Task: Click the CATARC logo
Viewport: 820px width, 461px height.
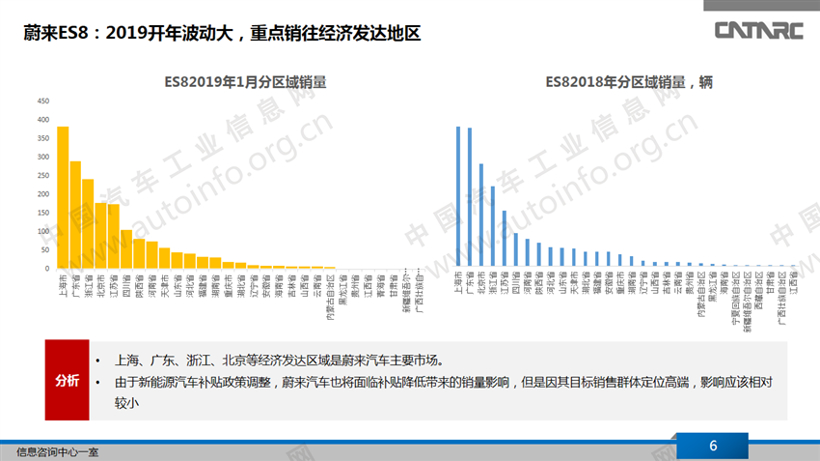Action: tap(759, 30)
